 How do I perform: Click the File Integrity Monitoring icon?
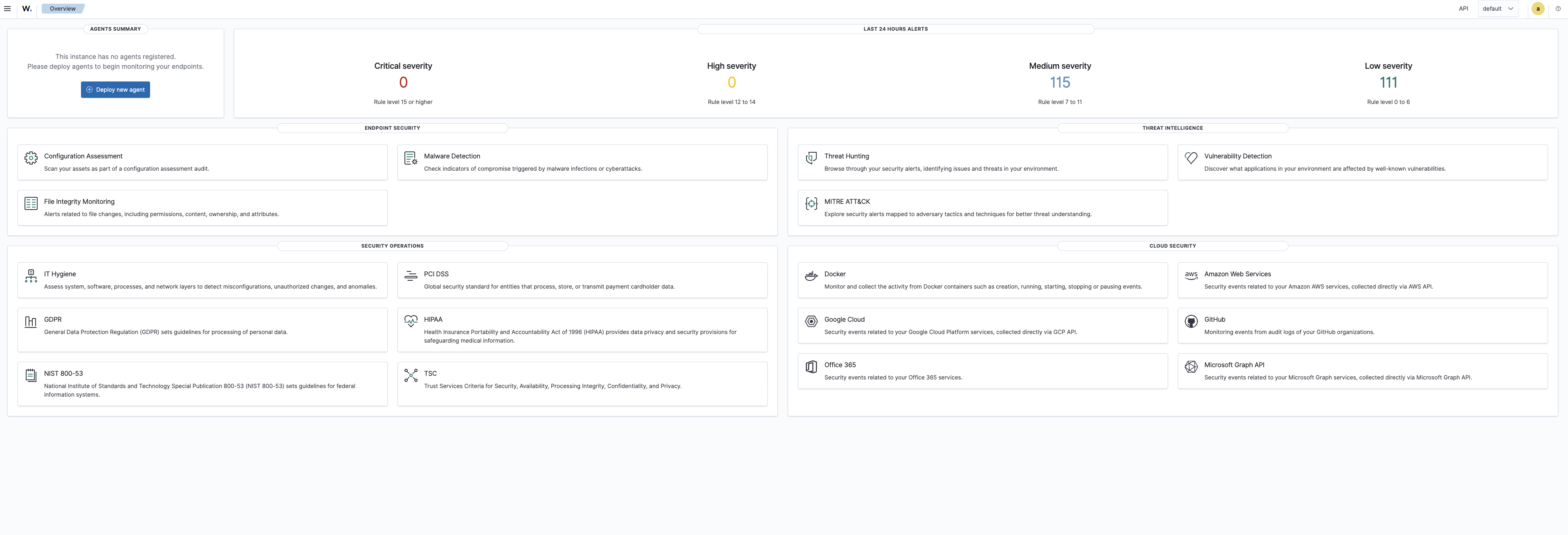(31, 203)
